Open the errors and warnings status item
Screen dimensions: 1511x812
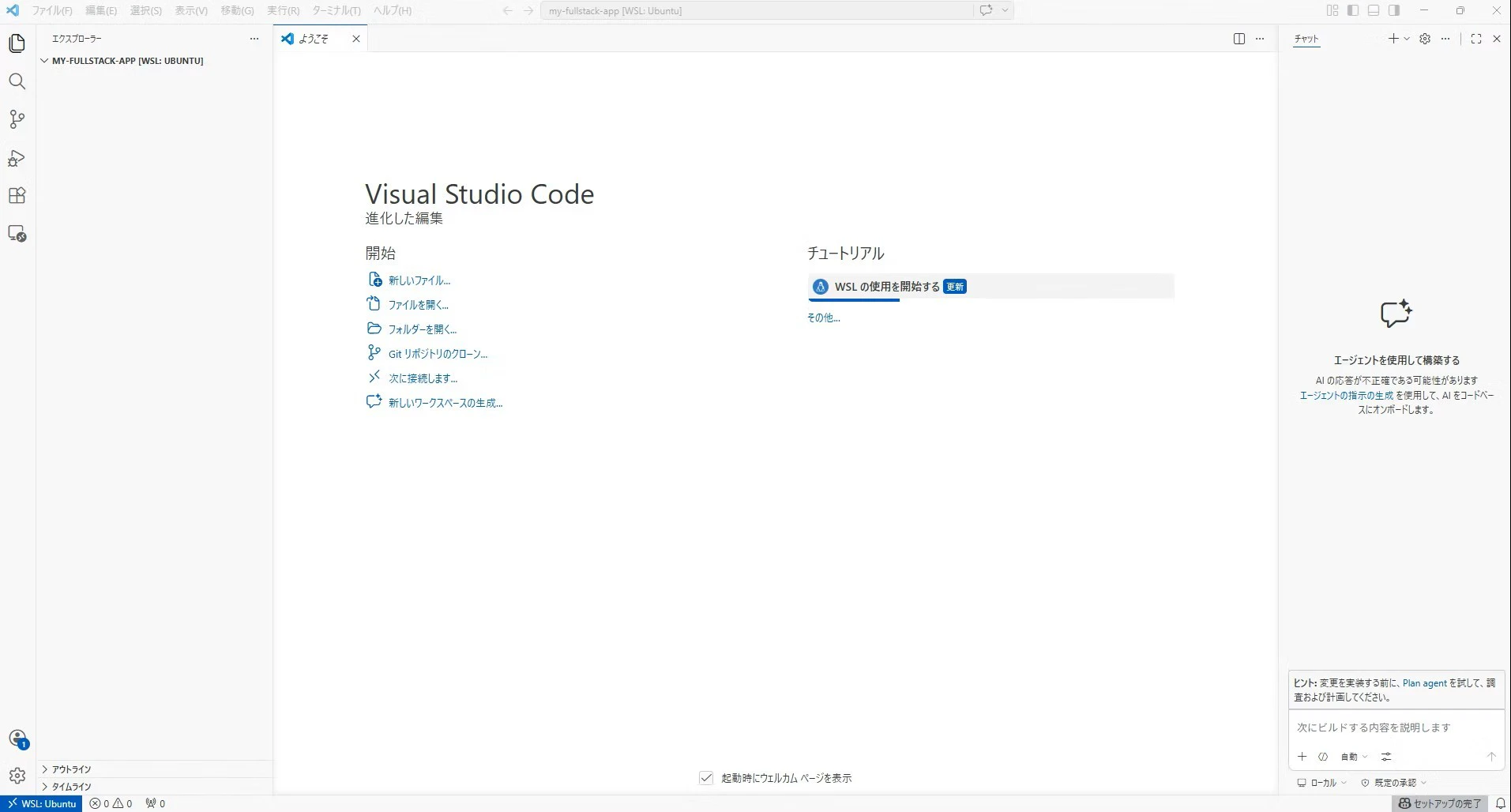point(111,803)
